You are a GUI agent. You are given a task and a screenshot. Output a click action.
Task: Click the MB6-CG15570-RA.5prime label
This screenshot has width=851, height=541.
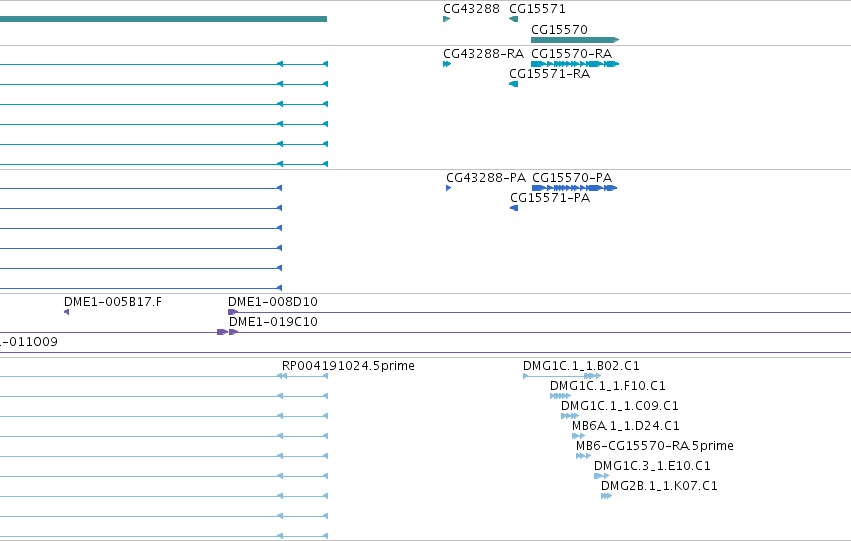(x=655, y=446)
